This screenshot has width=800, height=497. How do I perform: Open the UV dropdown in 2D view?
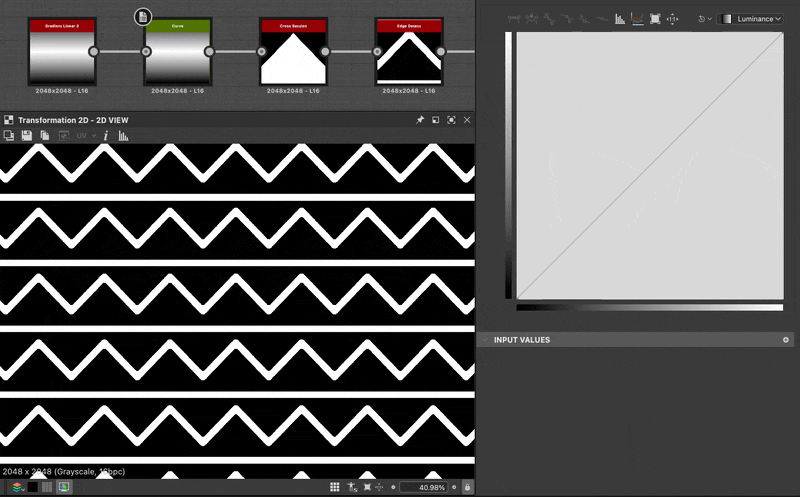pyautogui.click(x=86, y=136)
